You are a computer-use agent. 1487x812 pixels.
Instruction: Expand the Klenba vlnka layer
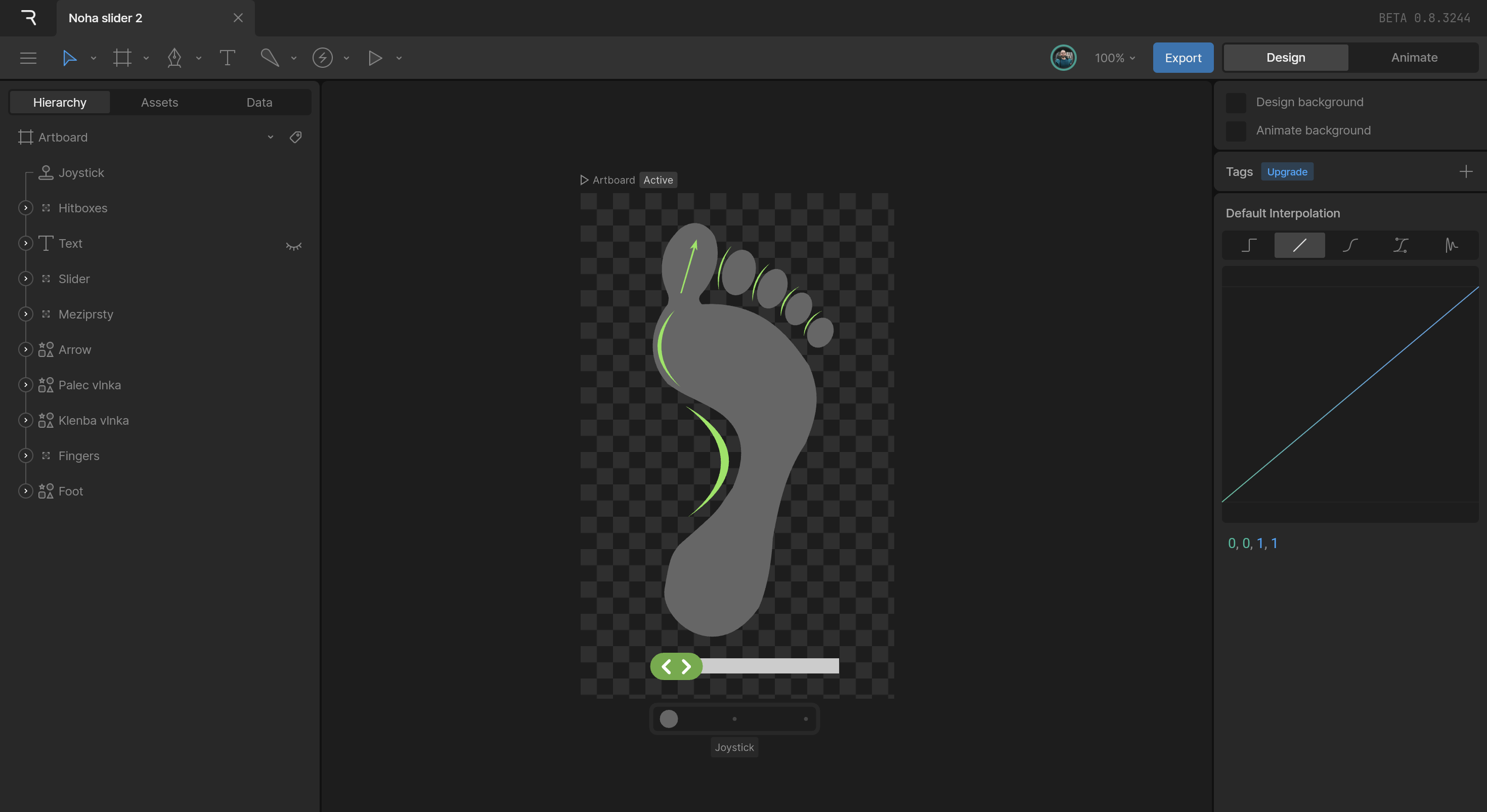coord(25,420)
